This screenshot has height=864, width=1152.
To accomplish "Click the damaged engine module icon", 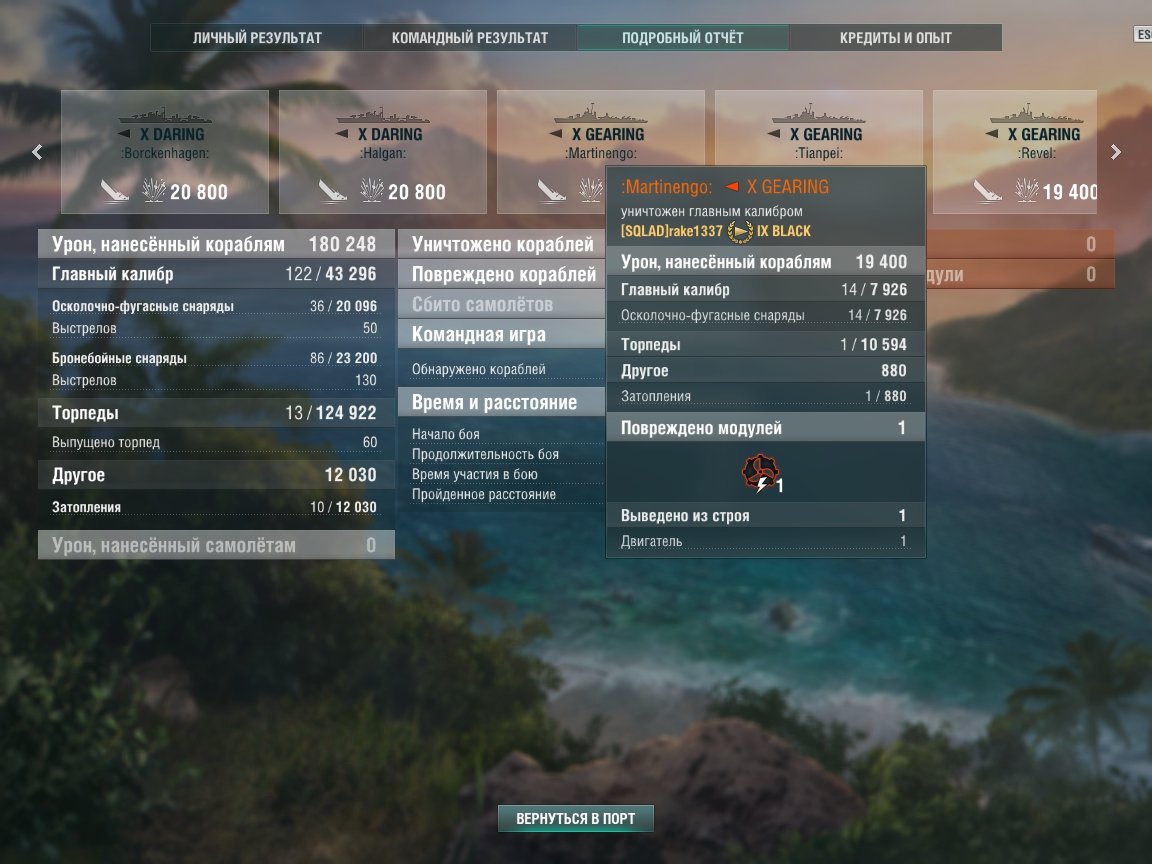I will click(760, 473).
